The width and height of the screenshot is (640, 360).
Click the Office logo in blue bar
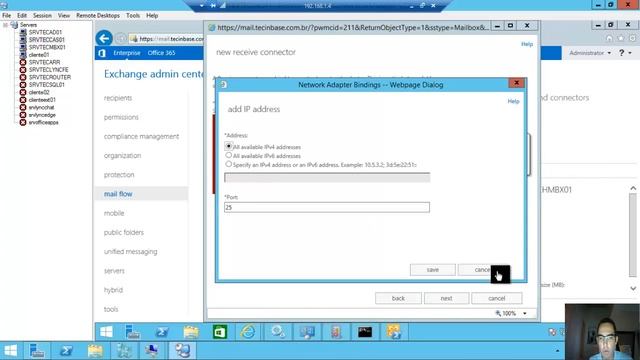coord(102,53)
